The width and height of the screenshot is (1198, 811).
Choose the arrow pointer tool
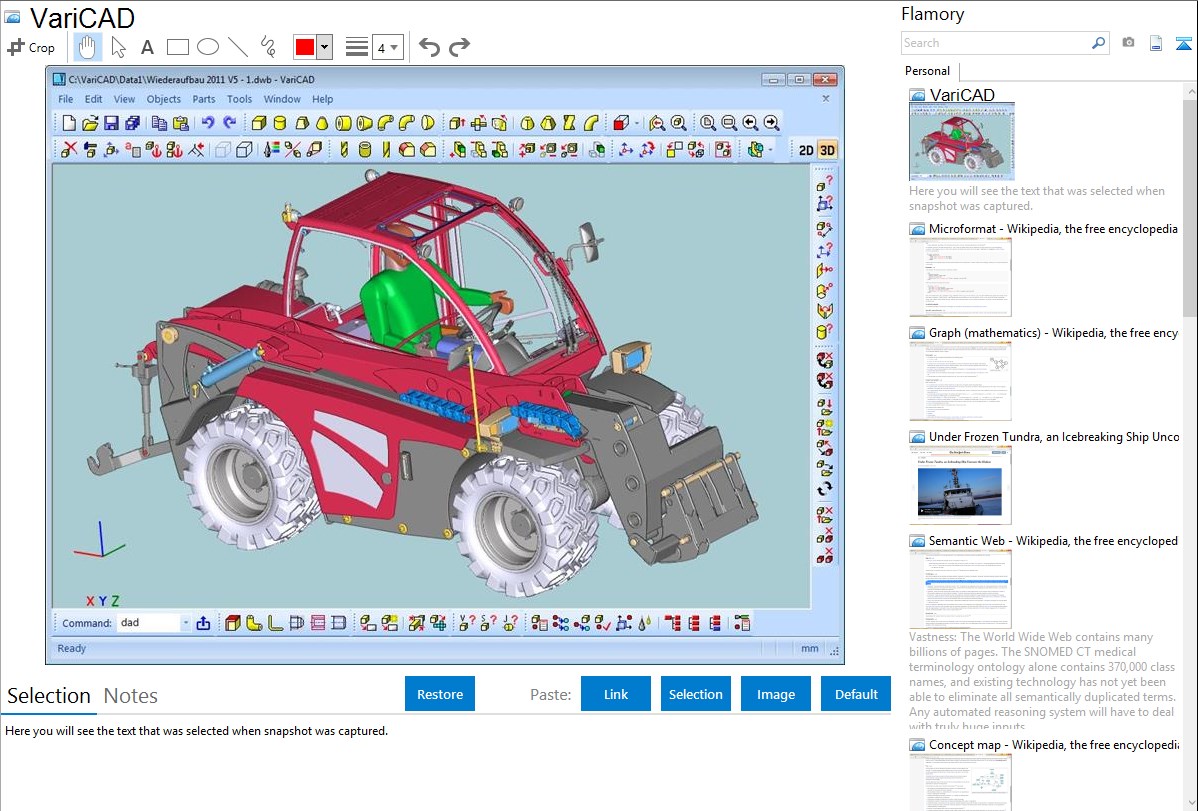(118, 47)
